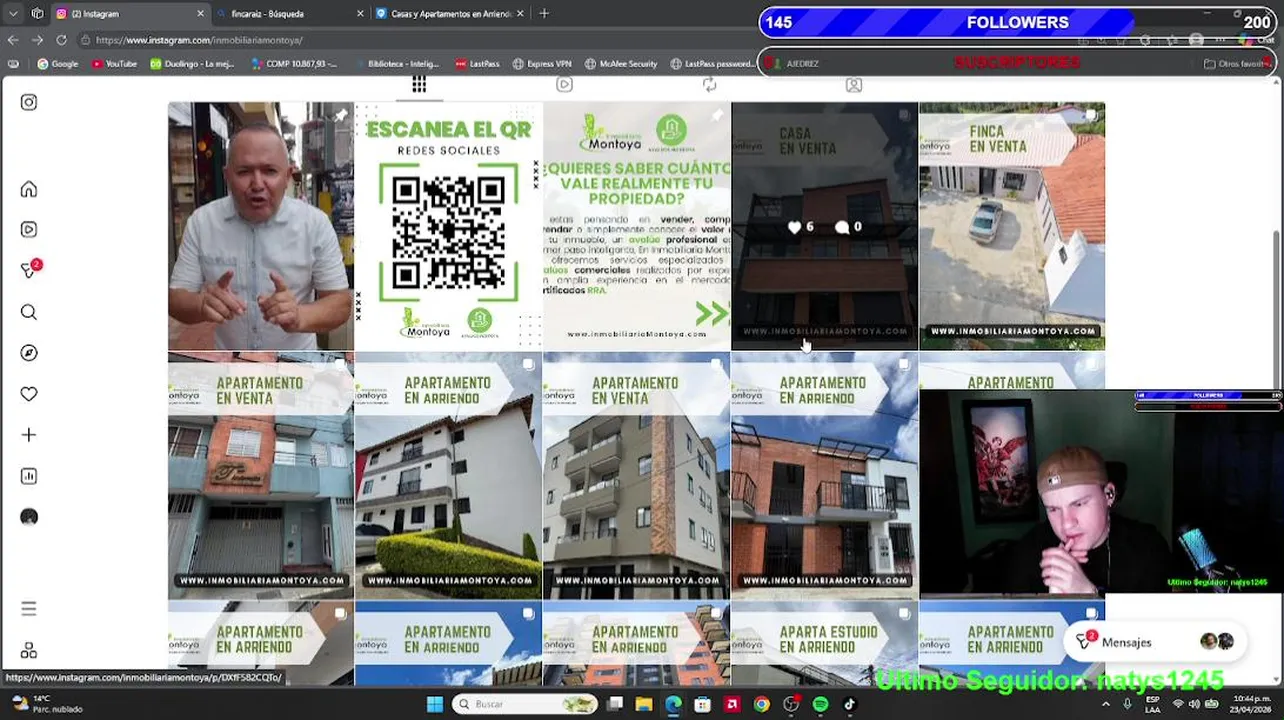
Task: Open the YouTube bookmark
Action: (x=114, y=64)
